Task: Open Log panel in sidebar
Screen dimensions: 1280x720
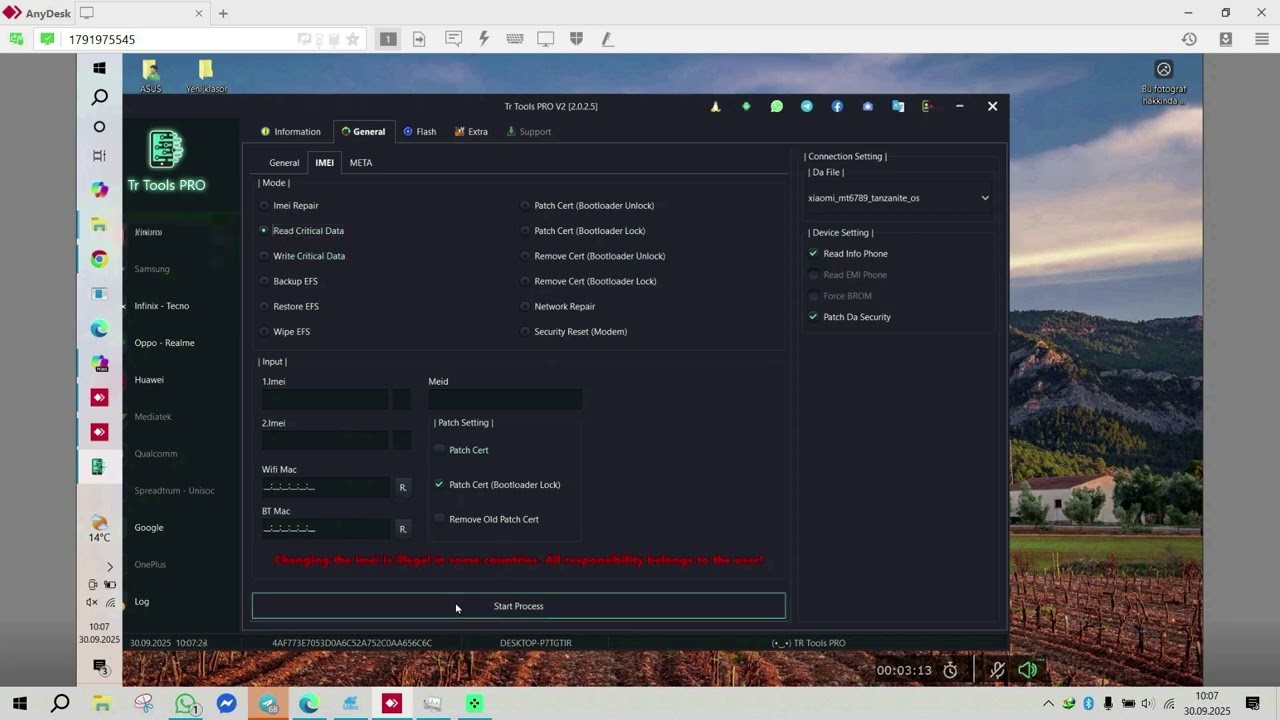Action: coord(142,602)
